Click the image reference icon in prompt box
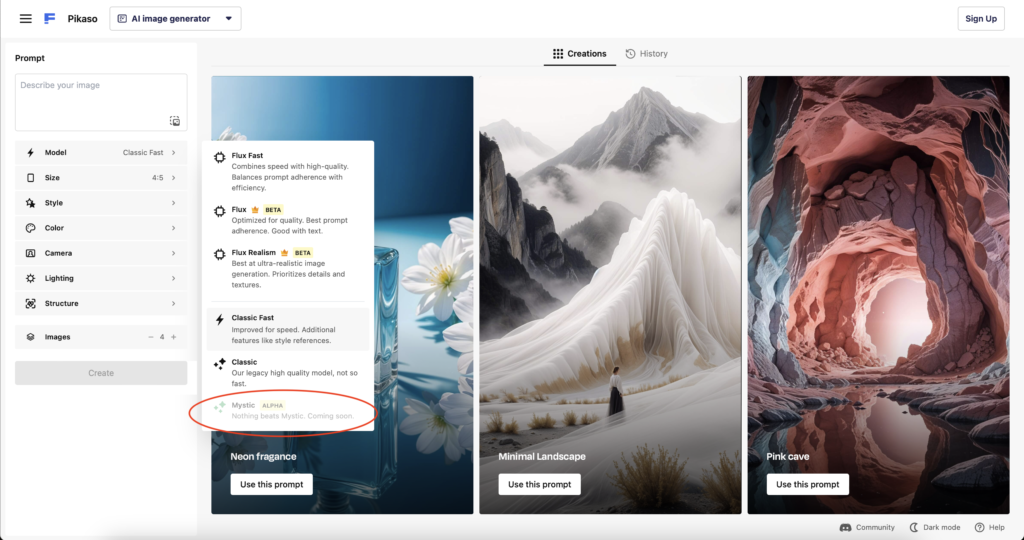 (175, 121)
